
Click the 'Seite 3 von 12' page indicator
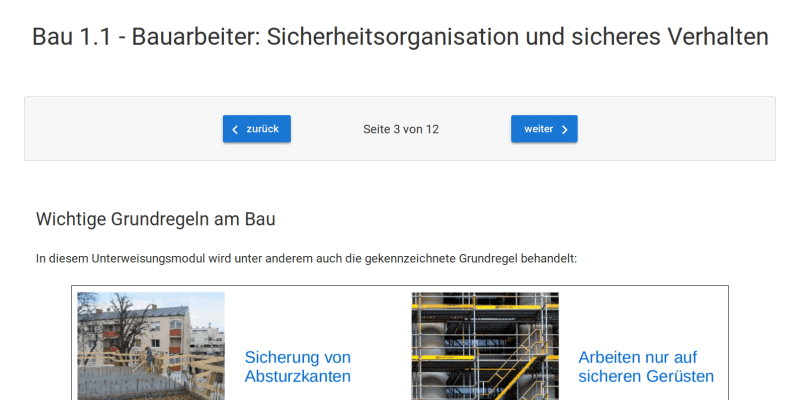coord(401,129)
